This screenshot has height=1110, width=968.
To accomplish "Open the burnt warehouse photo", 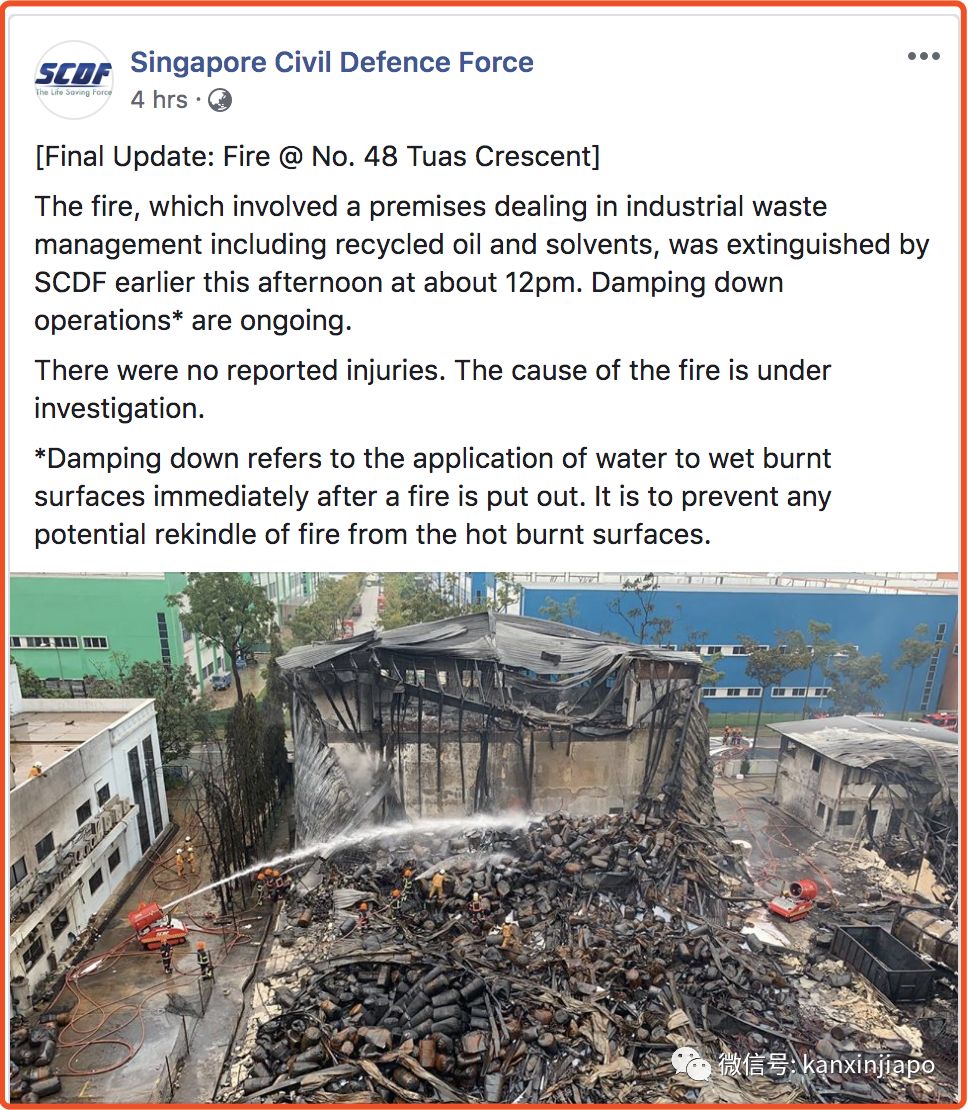I will (484, 837).
